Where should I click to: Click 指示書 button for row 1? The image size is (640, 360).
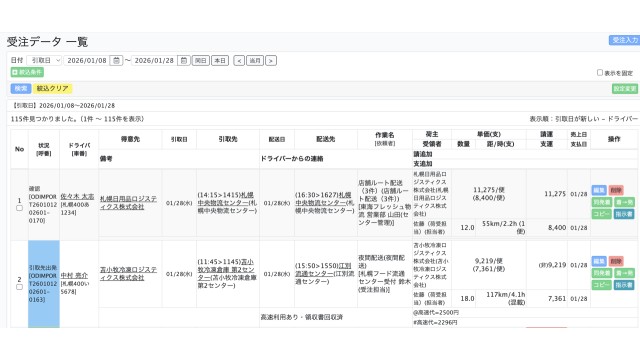tap(624, 214)
